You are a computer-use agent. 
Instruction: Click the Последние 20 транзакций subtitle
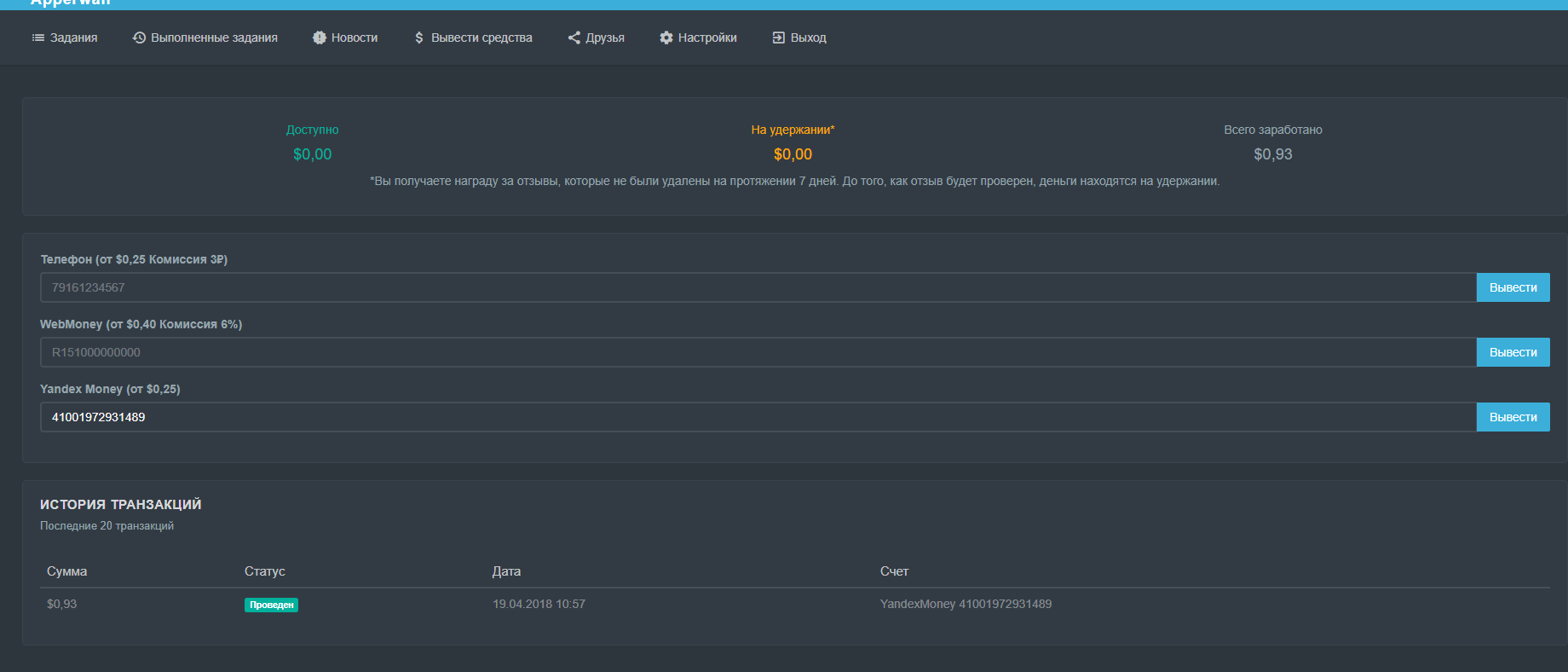[107, 526]
